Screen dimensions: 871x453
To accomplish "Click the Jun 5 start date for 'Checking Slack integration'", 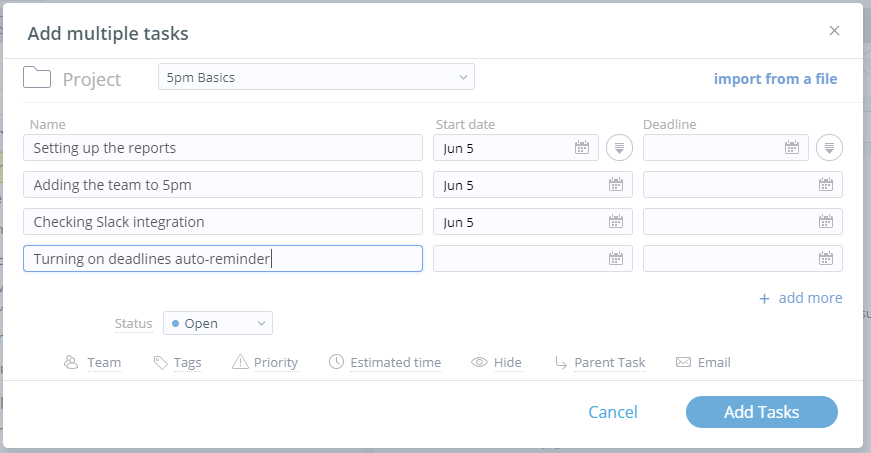I will tap(533, 222).
